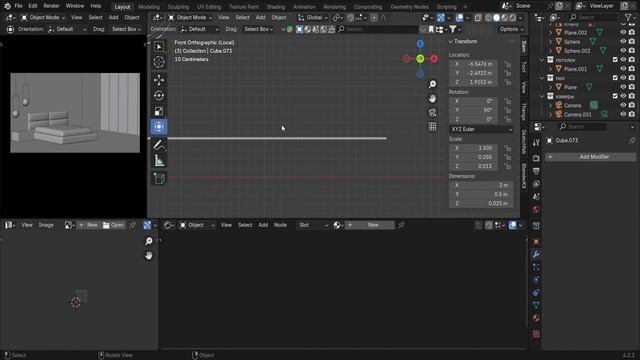
Task: Edit the Scale X value field
Action: (x=473, y=148)
